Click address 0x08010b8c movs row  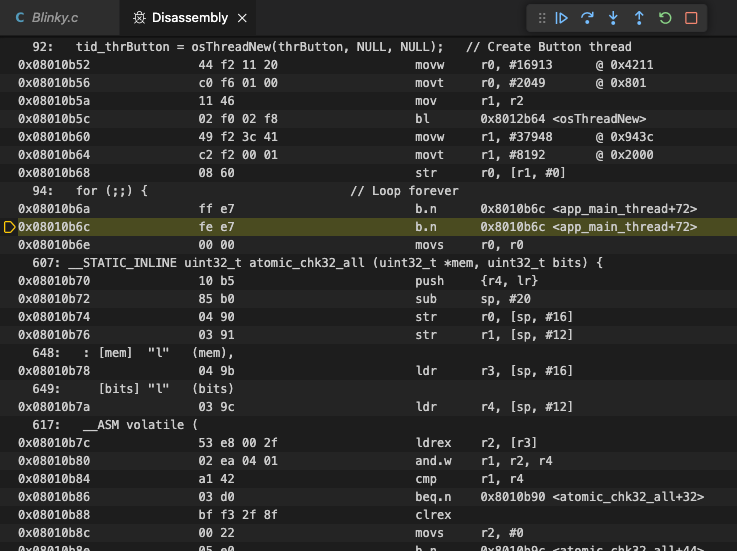pyautogui.click(x=368, y=533)
